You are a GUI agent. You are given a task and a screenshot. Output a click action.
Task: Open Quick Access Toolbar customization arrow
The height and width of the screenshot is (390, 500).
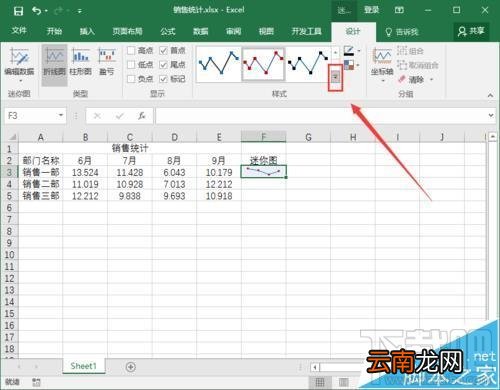click(80, 11)
